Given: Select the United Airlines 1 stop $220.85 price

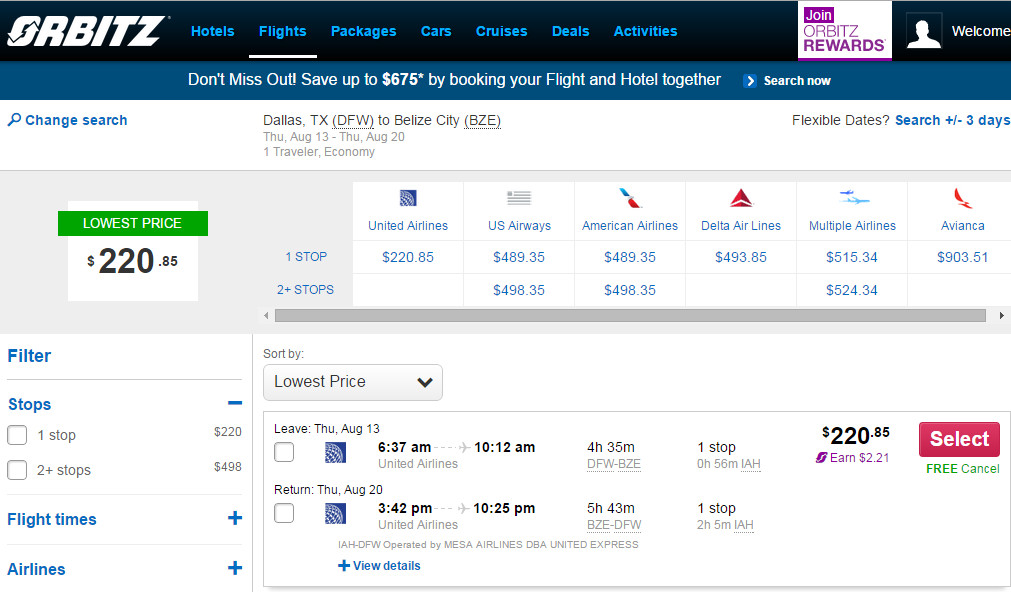Looking at the screenshot, I should click(408, 257).
